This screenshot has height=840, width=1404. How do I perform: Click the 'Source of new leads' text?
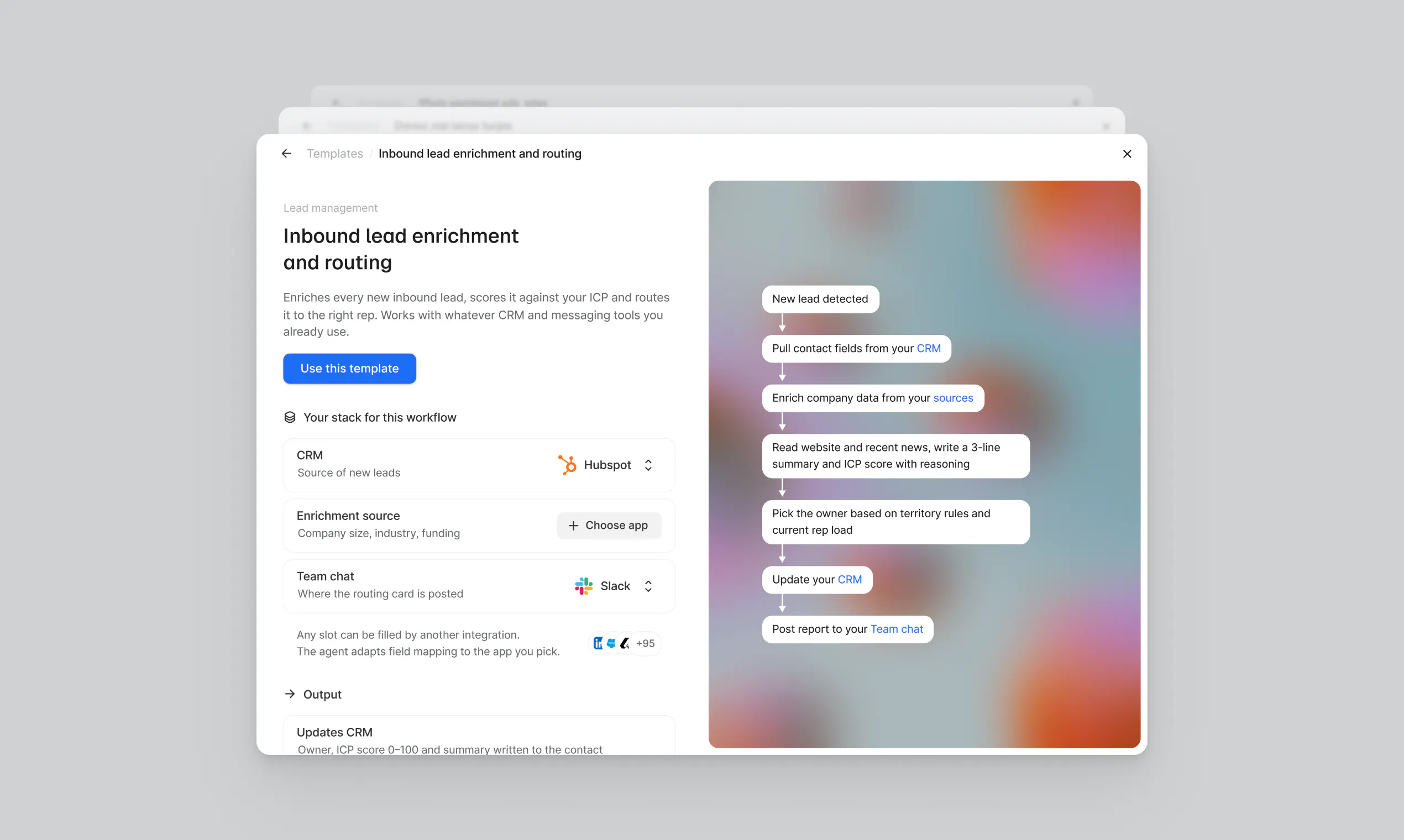point(349,472)
